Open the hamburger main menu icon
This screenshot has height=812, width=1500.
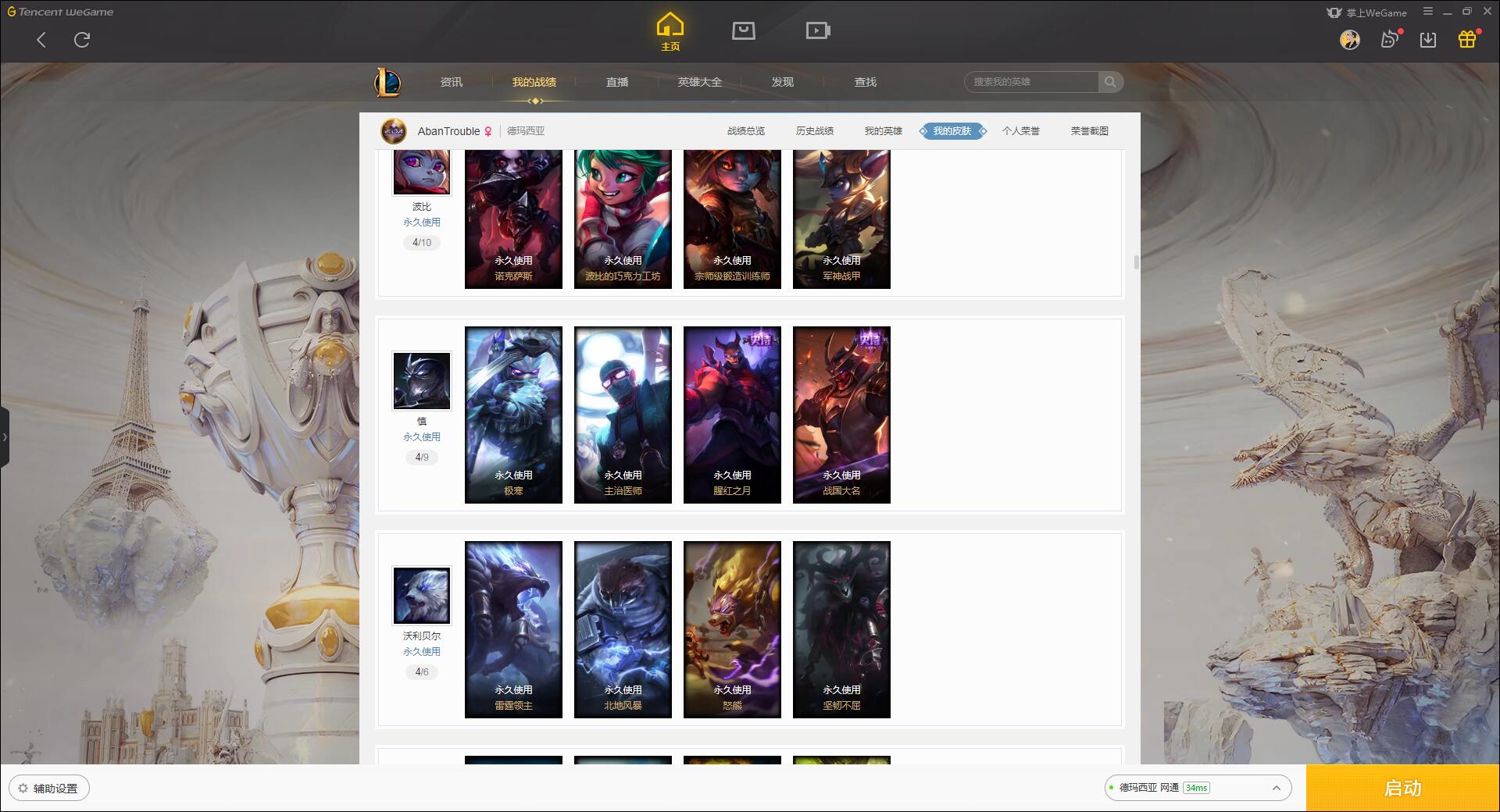[x=1428, y=12]
